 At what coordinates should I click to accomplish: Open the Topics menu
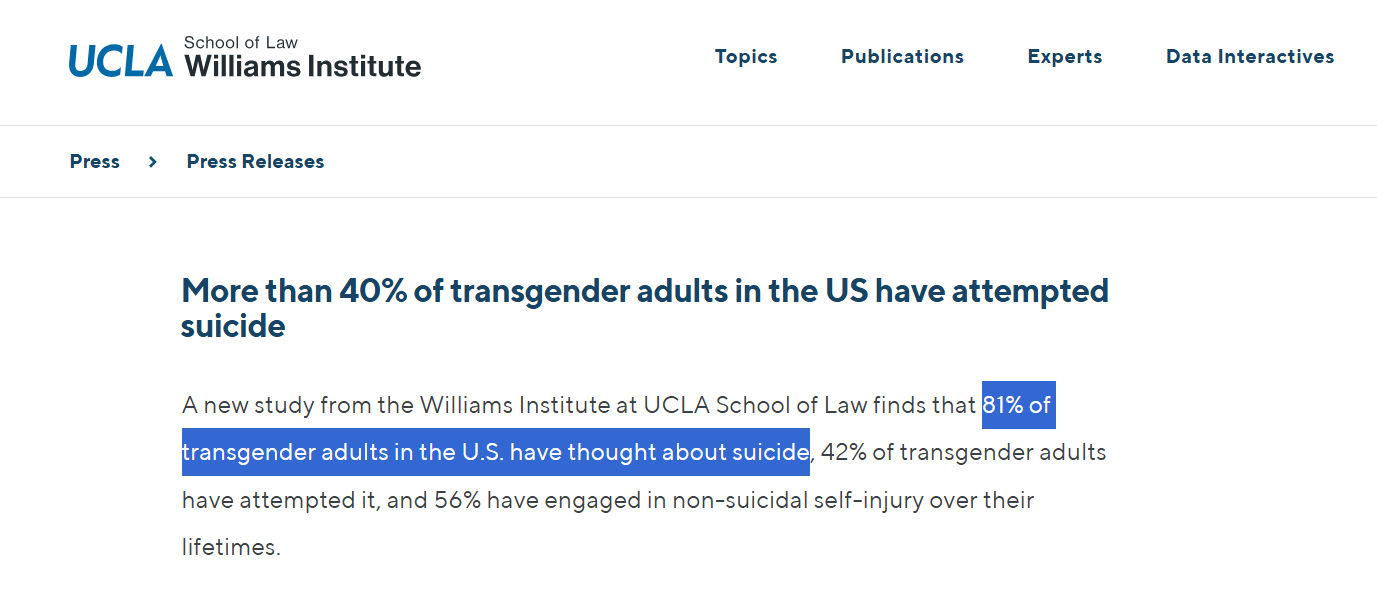(746, 57)
